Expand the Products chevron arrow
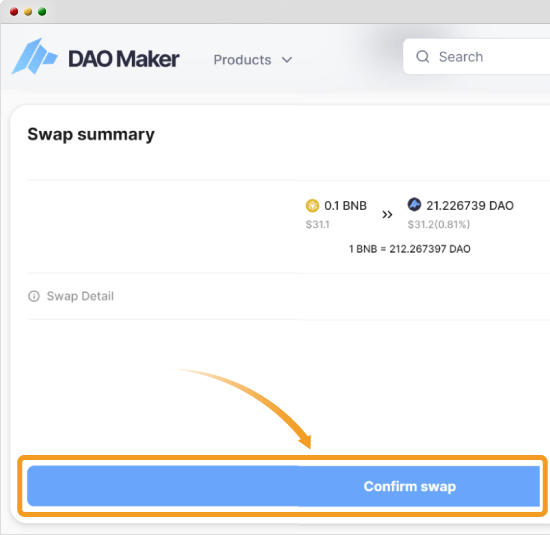The height and width of the screenshot is (535, 550). 287,60
